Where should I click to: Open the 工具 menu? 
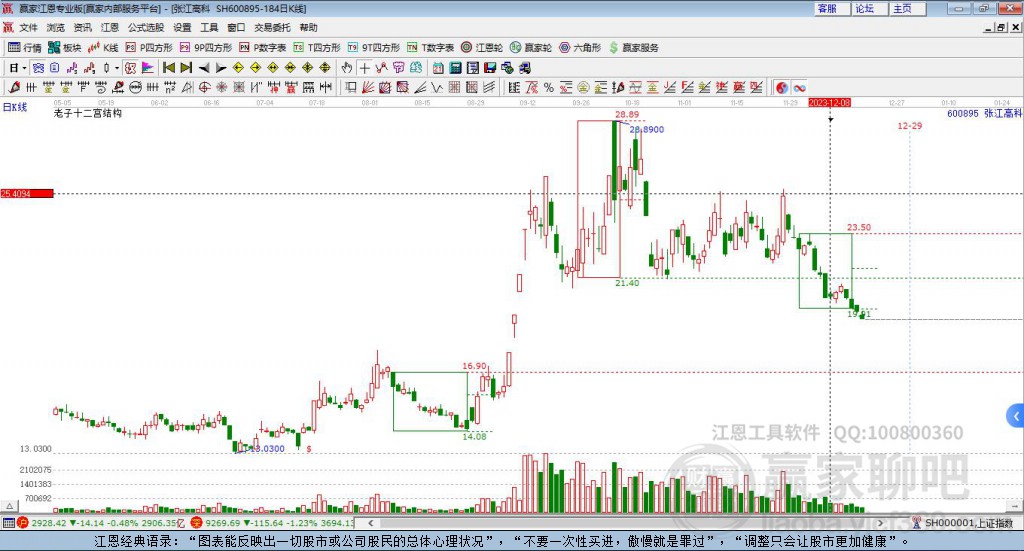209,27
